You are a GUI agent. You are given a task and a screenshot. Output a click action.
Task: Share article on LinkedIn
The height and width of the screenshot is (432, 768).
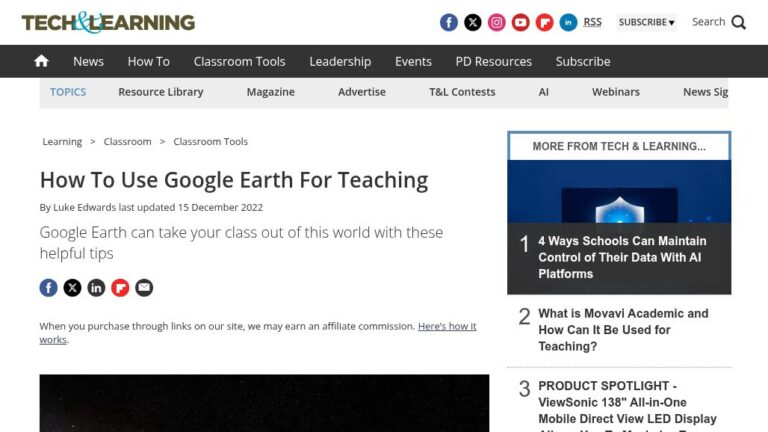click(x=96, y=288)
